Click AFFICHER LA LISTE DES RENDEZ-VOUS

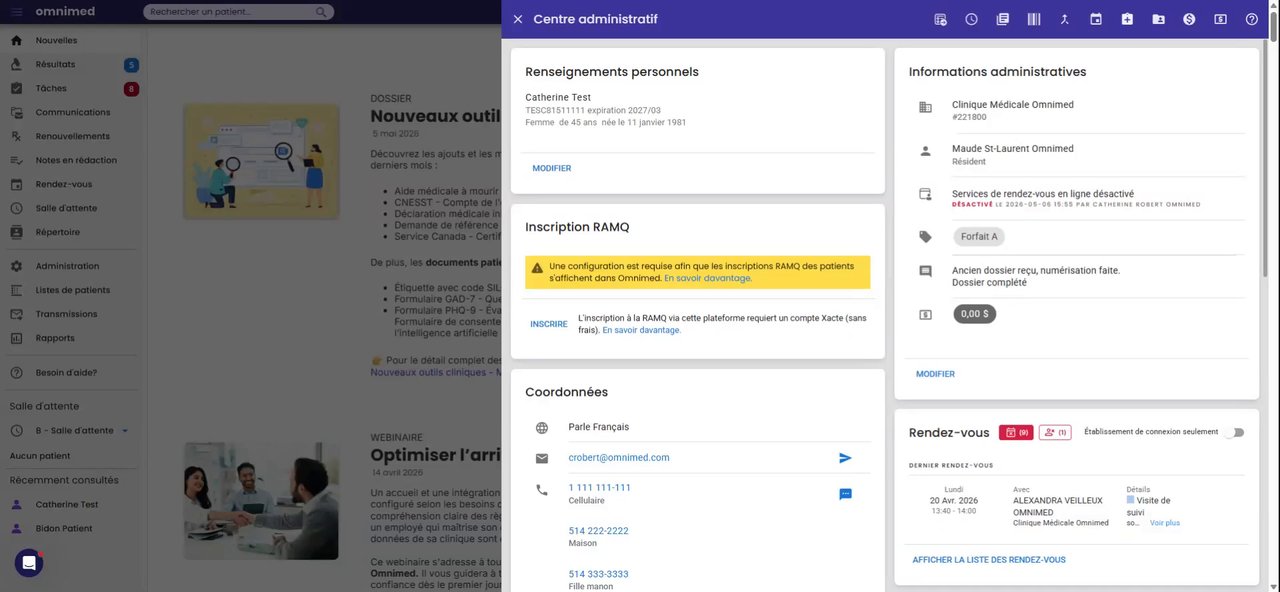tap(989, 560)
